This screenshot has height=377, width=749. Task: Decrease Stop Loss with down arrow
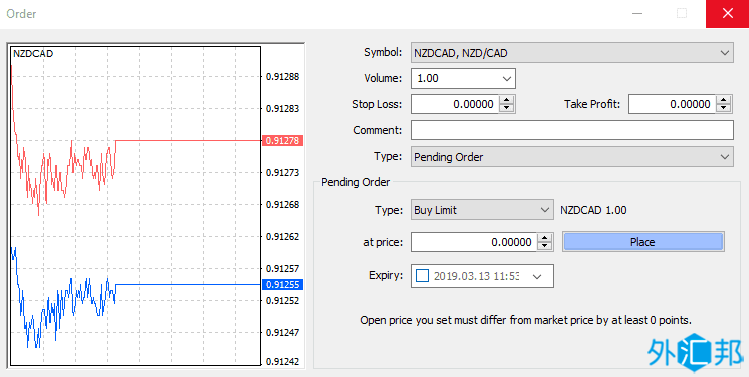pyautogui.click(x=507, y=108)
